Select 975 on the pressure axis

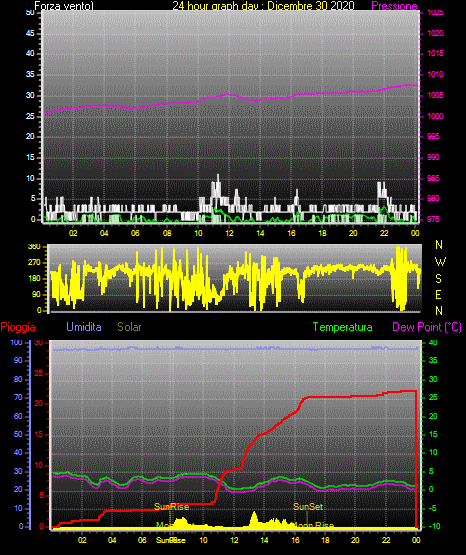[x=433, y=219]
